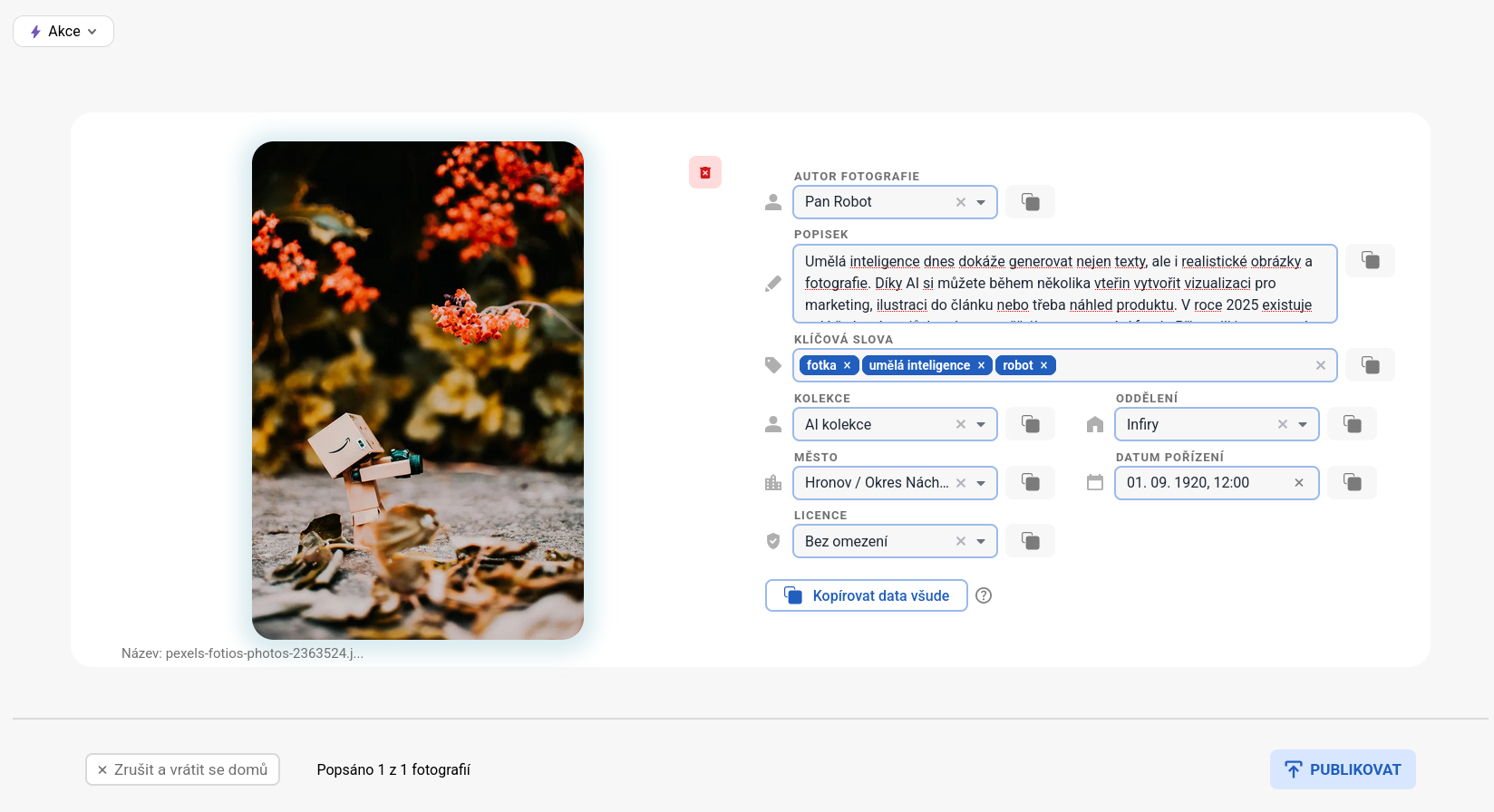Click copy icon beside Licence field
The image size is (1494, 812).
pos(1030,541)
